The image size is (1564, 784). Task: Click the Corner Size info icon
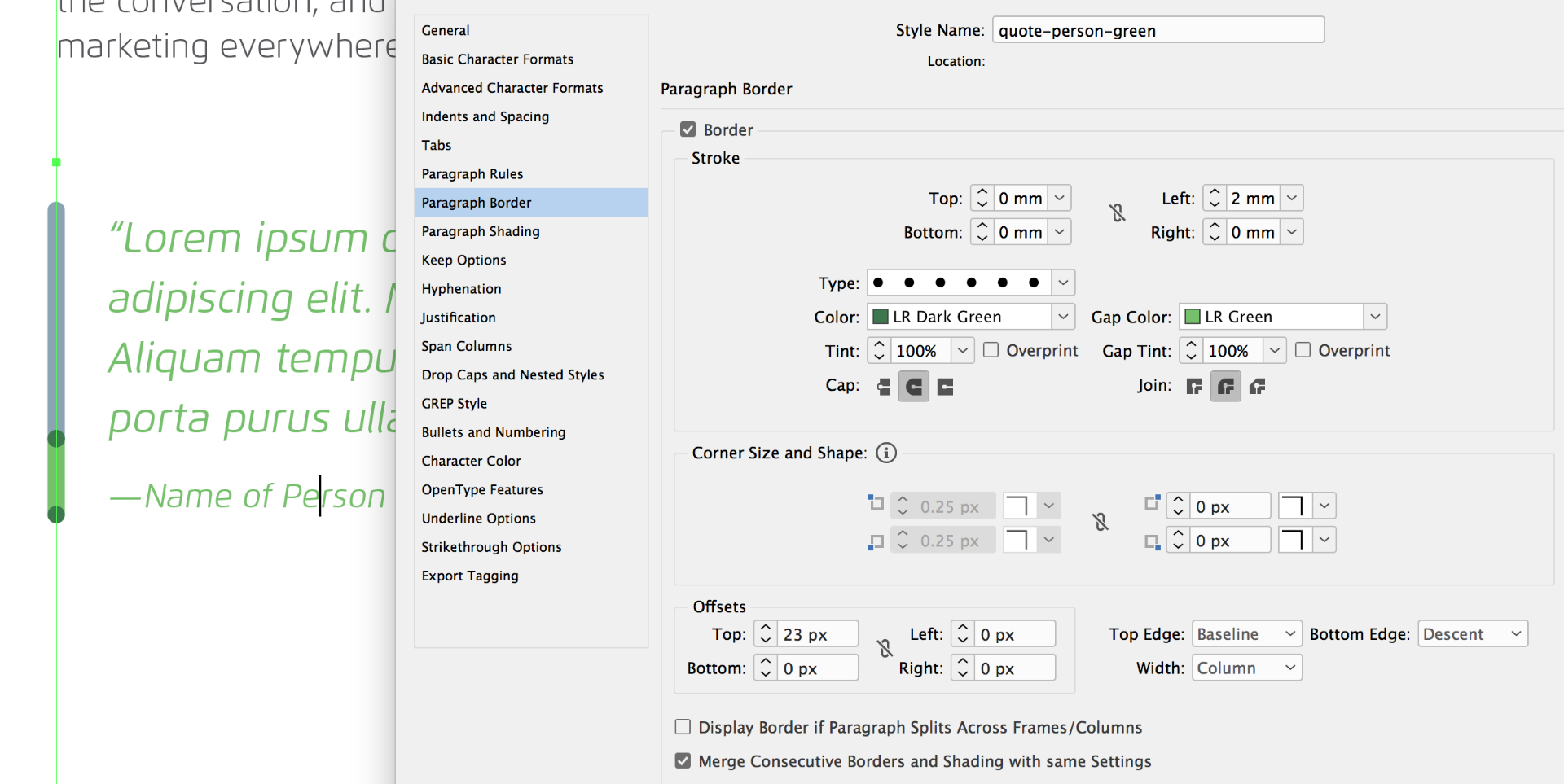(x=886, y=453)
